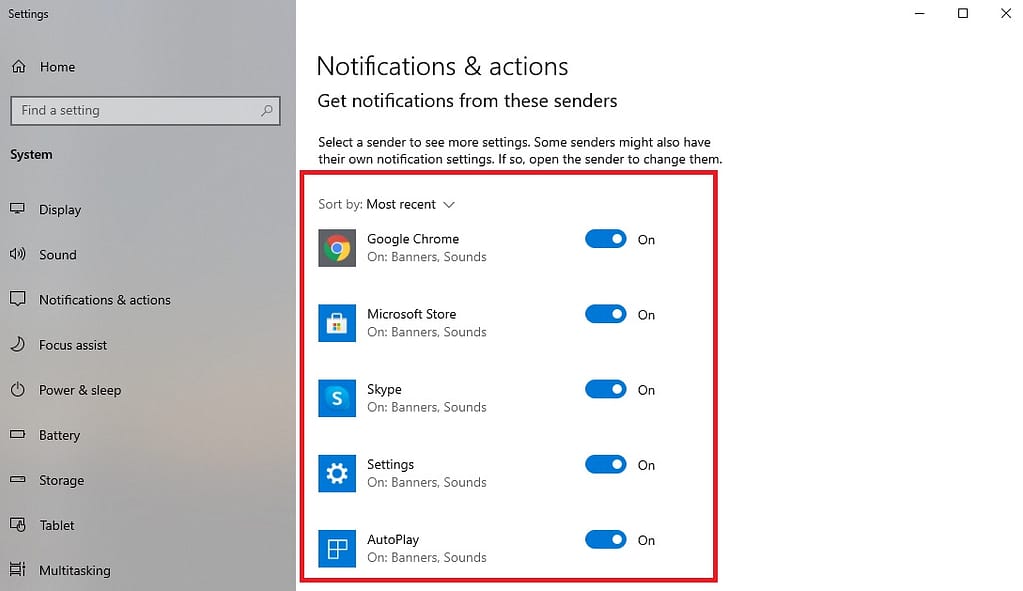The height and width of the screenshot is (591, 1023).
Task: Click the Display sidebar icon
Action: [x=18, y=209]
